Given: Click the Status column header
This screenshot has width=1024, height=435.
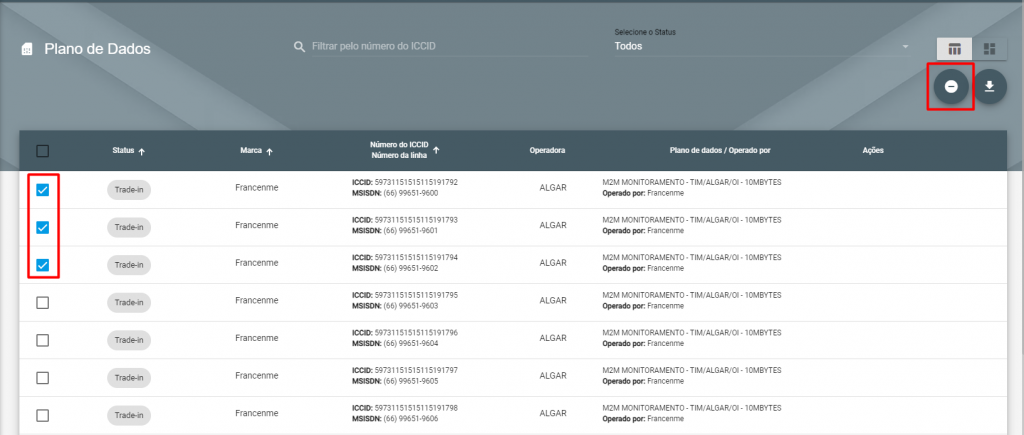Looking at the screenshot, I should [123, 151].
